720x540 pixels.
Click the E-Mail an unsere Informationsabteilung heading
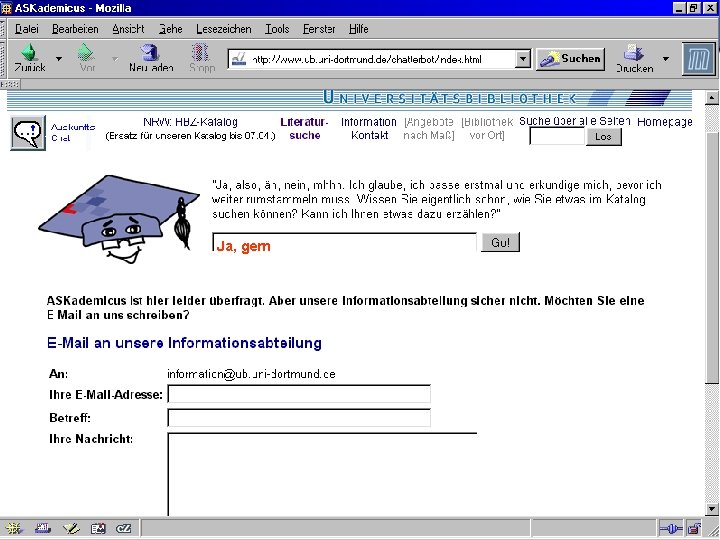tap(184, 343)
